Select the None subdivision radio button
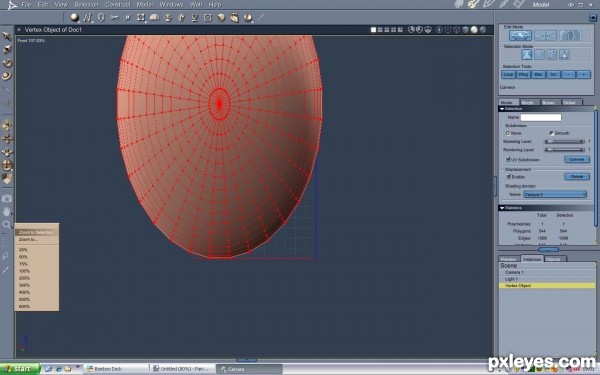This screenshot has width=600, height=375. click(x=508, y=133)
